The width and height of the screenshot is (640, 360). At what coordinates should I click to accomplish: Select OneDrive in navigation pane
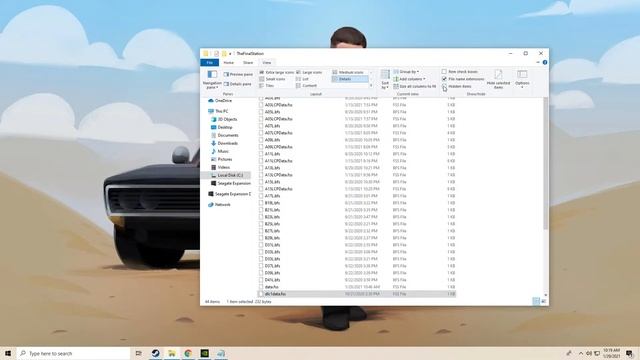click(x=220, y=100)
